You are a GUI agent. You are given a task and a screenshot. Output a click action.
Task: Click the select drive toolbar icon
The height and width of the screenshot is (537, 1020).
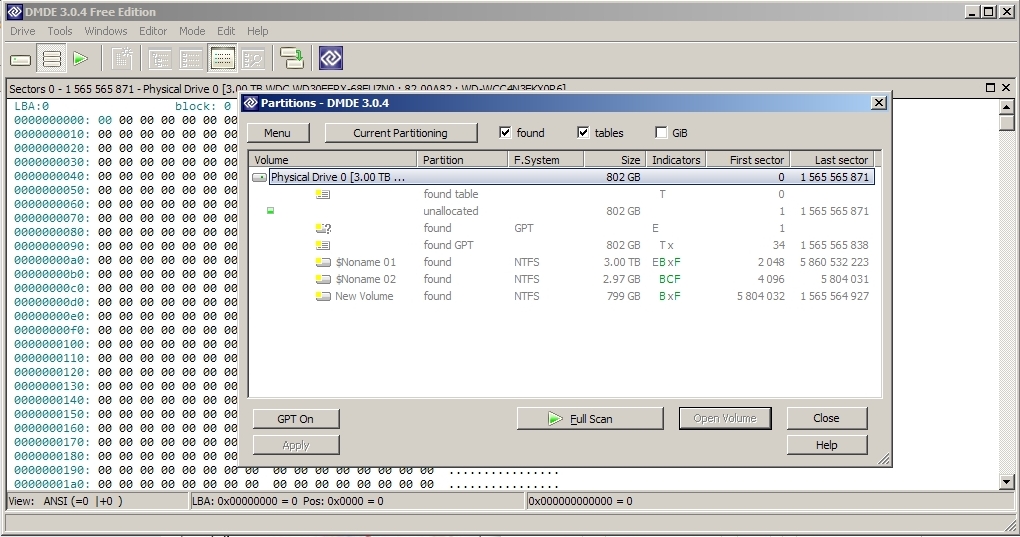[x=20, y=60]
